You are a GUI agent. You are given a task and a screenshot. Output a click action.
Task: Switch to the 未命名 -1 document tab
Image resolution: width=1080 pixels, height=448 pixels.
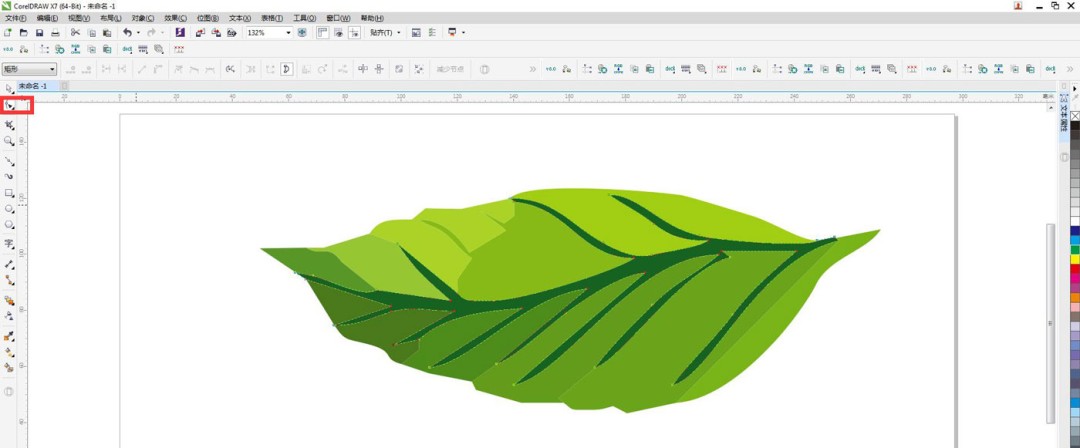pyautogui.click(x=39, y=87)
